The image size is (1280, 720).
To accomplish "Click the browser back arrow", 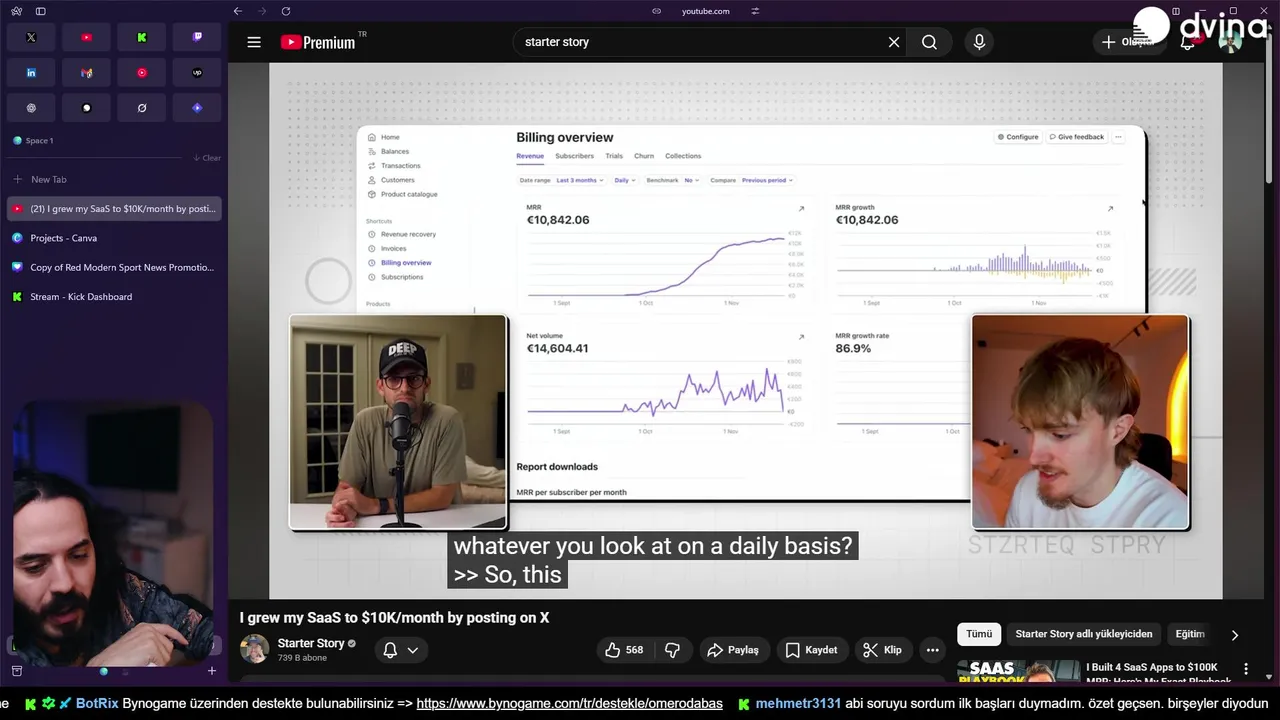I will [x=238, y=11].
